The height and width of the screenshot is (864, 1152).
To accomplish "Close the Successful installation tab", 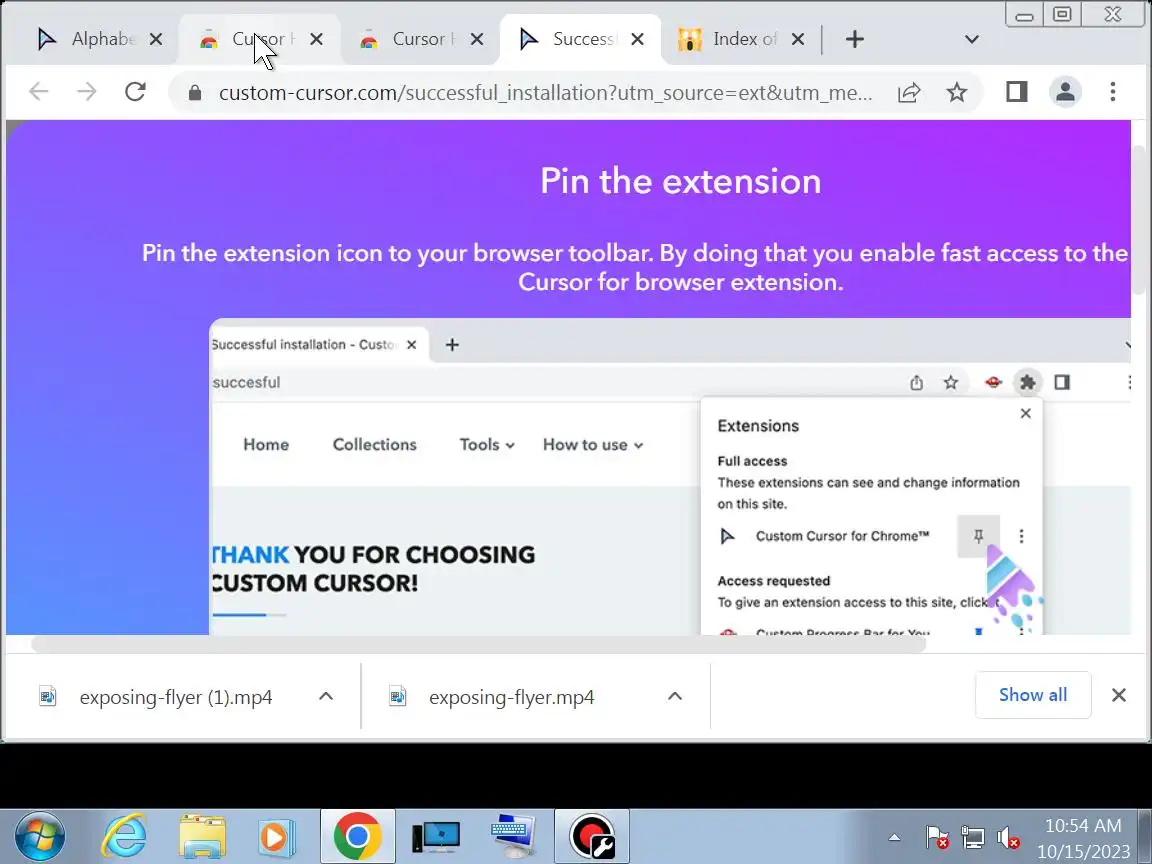I will (x=638, y=39).
